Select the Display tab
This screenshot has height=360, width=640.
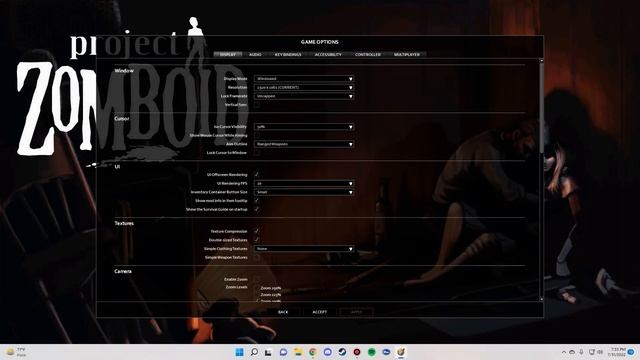coord(228,54)
